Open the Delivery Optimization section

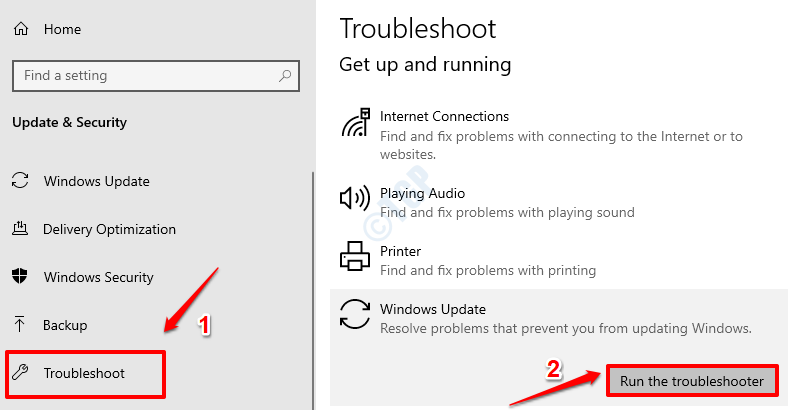point(109,229)
